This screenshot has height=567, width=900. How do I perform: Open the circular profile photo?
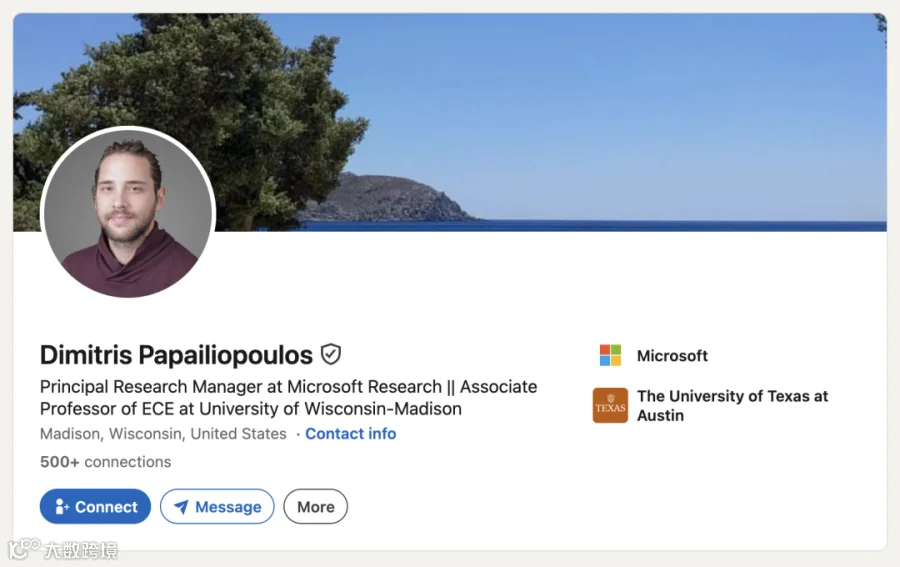pyautogui.click(x=128, y=213)
